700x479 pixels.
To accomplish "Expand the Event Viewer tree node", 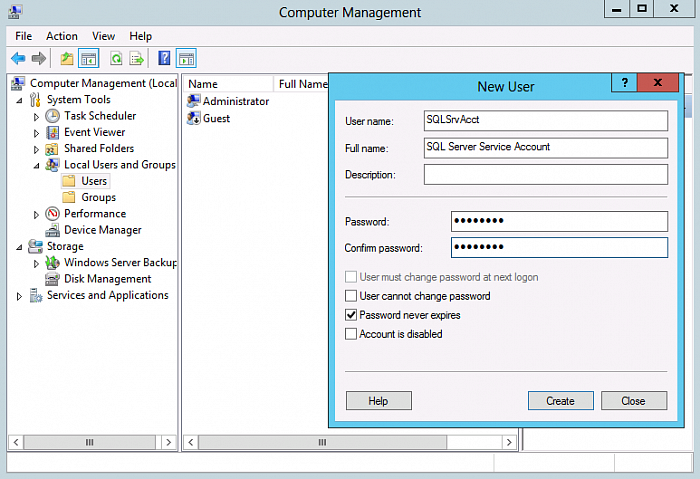I will click(37, 132).
